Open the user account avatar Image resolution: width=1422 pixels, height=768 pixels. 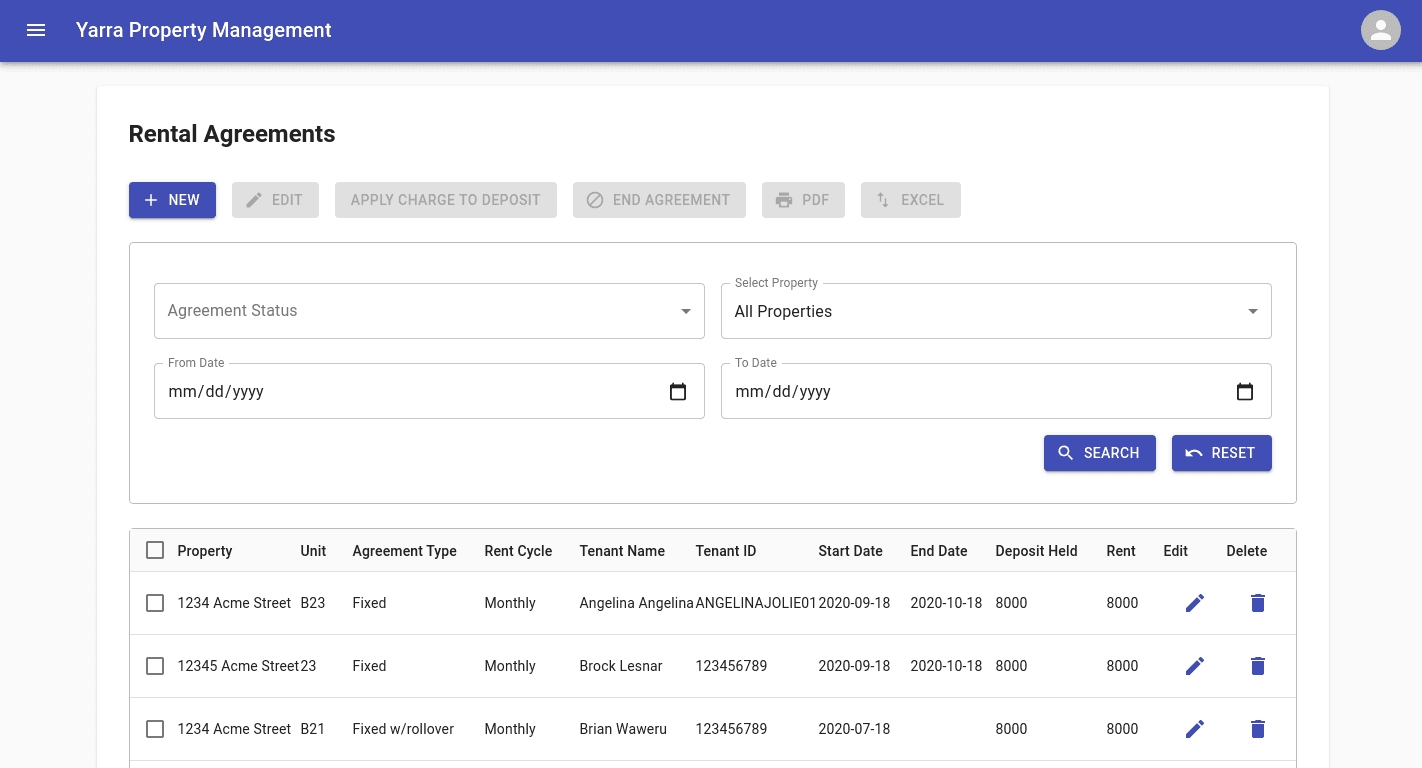1381,30
